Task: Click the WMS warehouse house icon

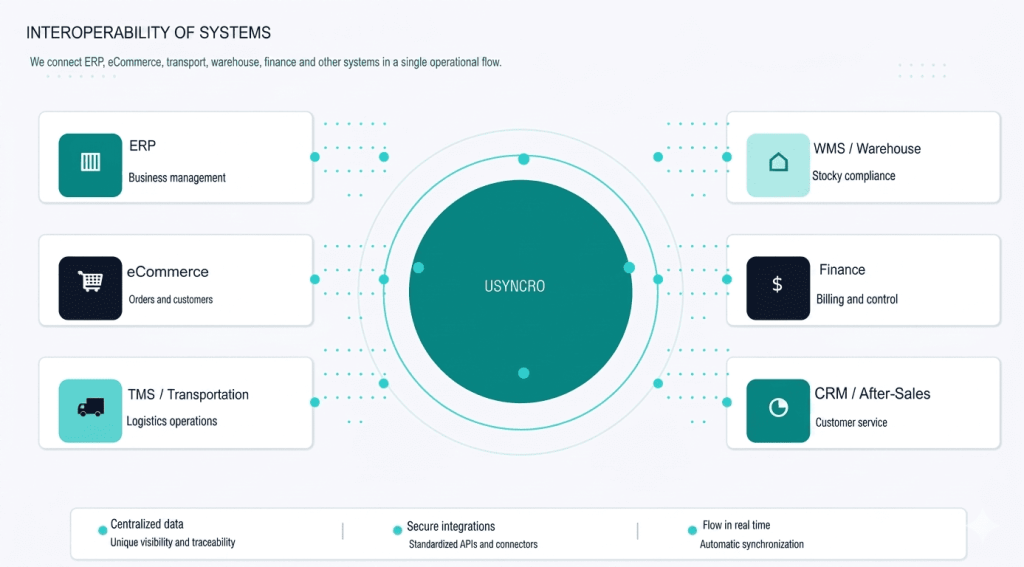Action: coord(778,165)
